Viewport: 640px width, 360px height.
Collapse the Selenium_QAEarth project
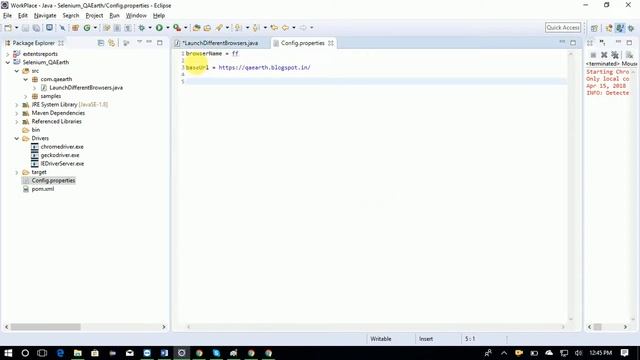[x=7, y=62]
